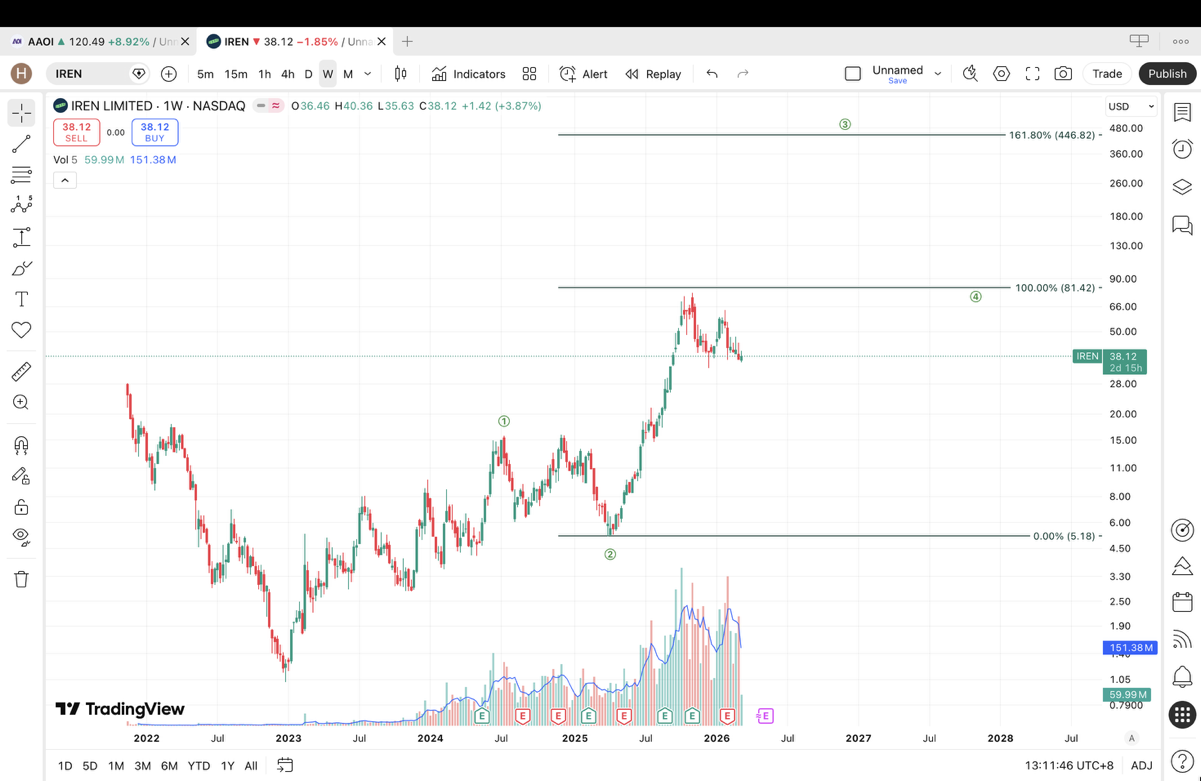This screenshot has width=1201, height=781.
Task: Hide all drawings with eye icon
Action: tap(21, 537)
